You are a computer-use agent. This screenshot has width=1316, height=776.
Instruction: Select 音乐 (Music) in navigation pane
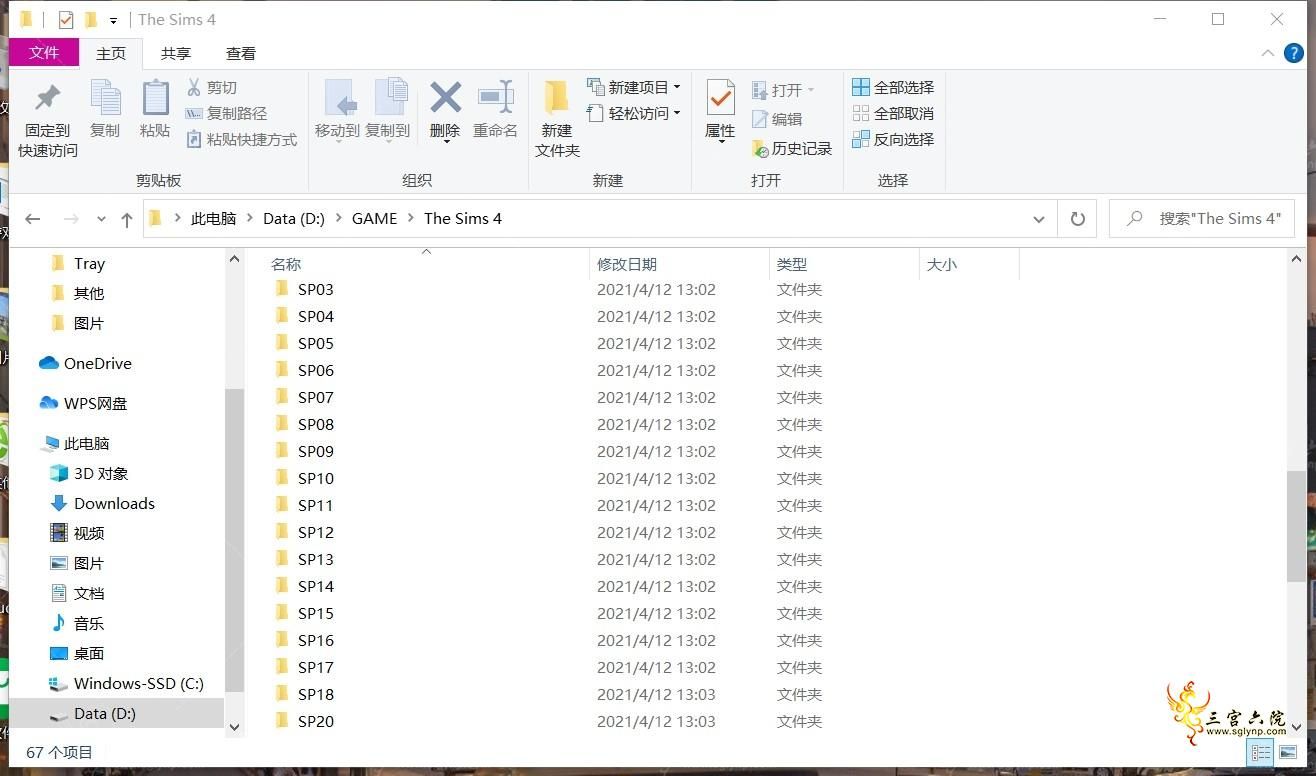pyautogui.click(x=77, y=623)
